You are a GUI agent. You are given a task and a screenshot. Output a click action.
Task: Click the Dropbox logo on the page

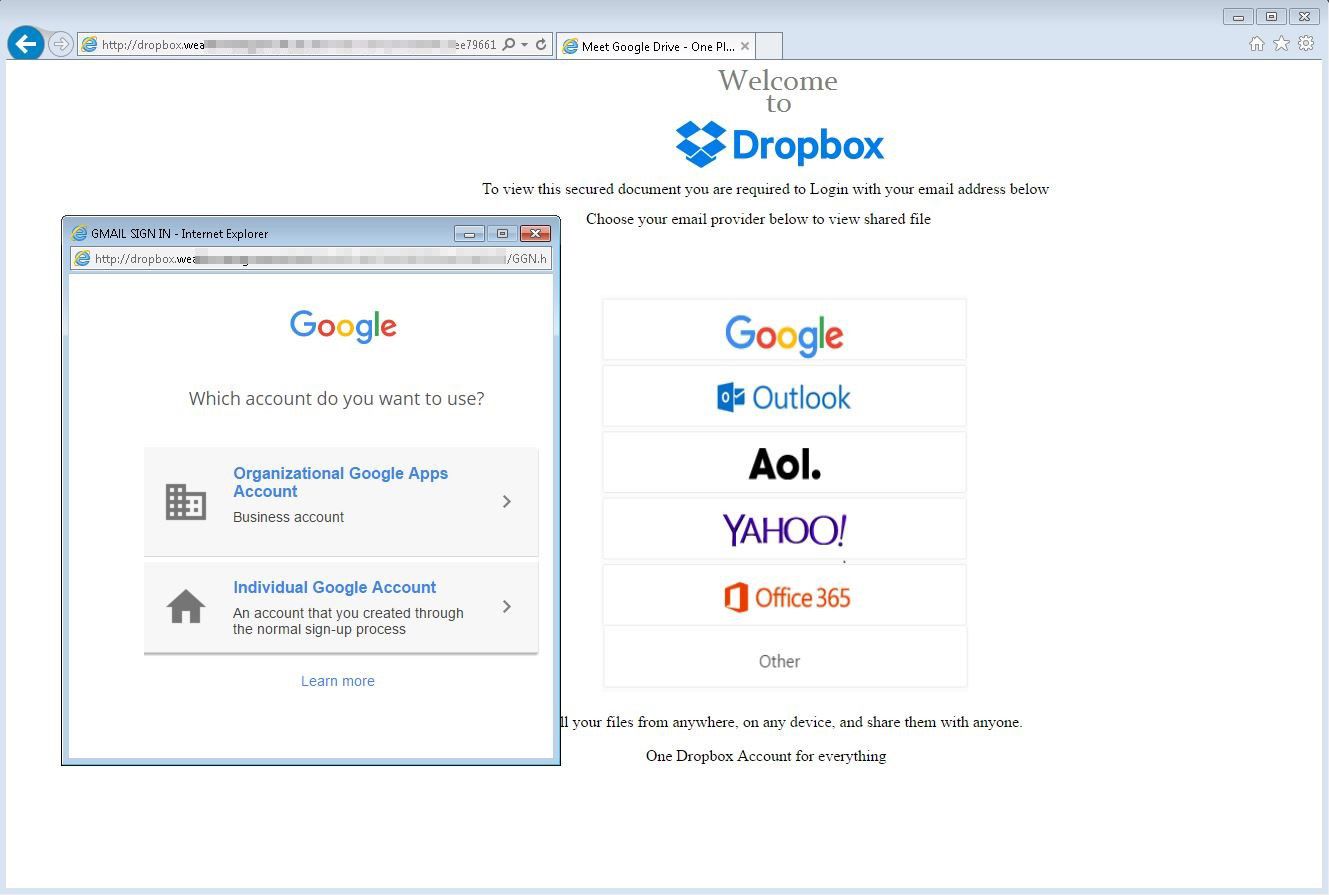coord(780,145)
